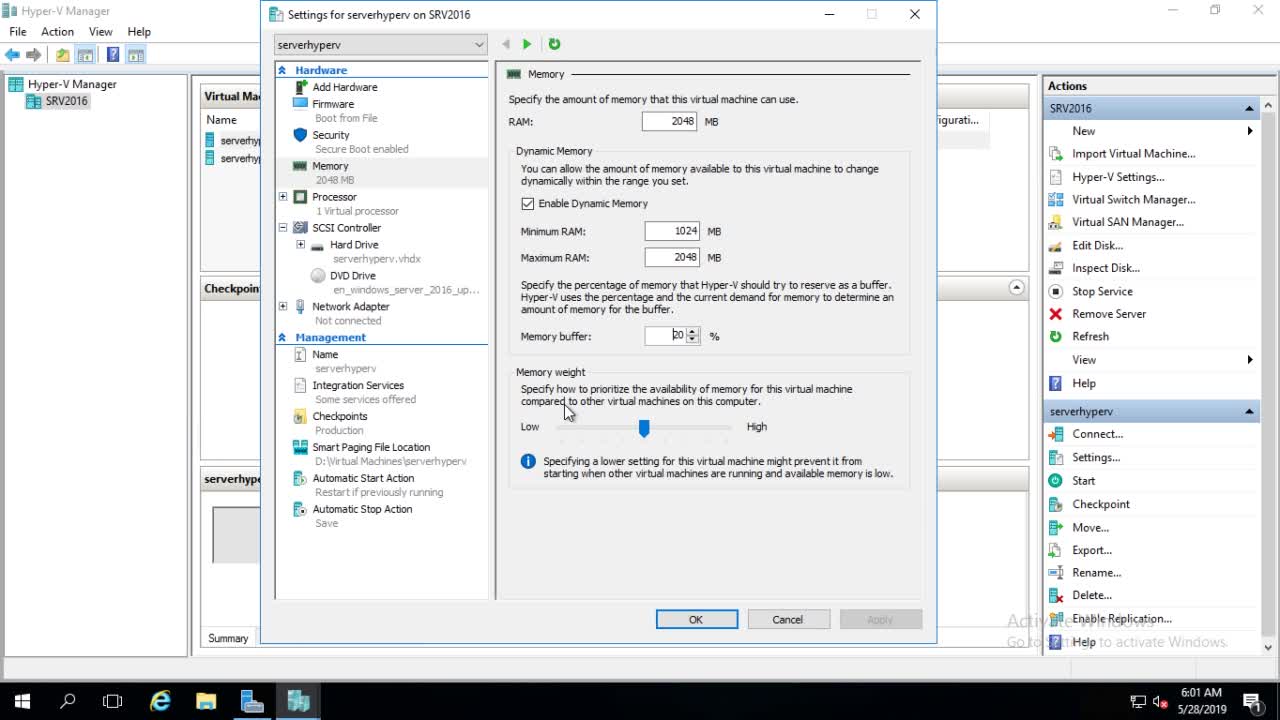Collapse the Management section header
The width and height of the screenshot is (1280, 720).
click(x=283, y=338)
